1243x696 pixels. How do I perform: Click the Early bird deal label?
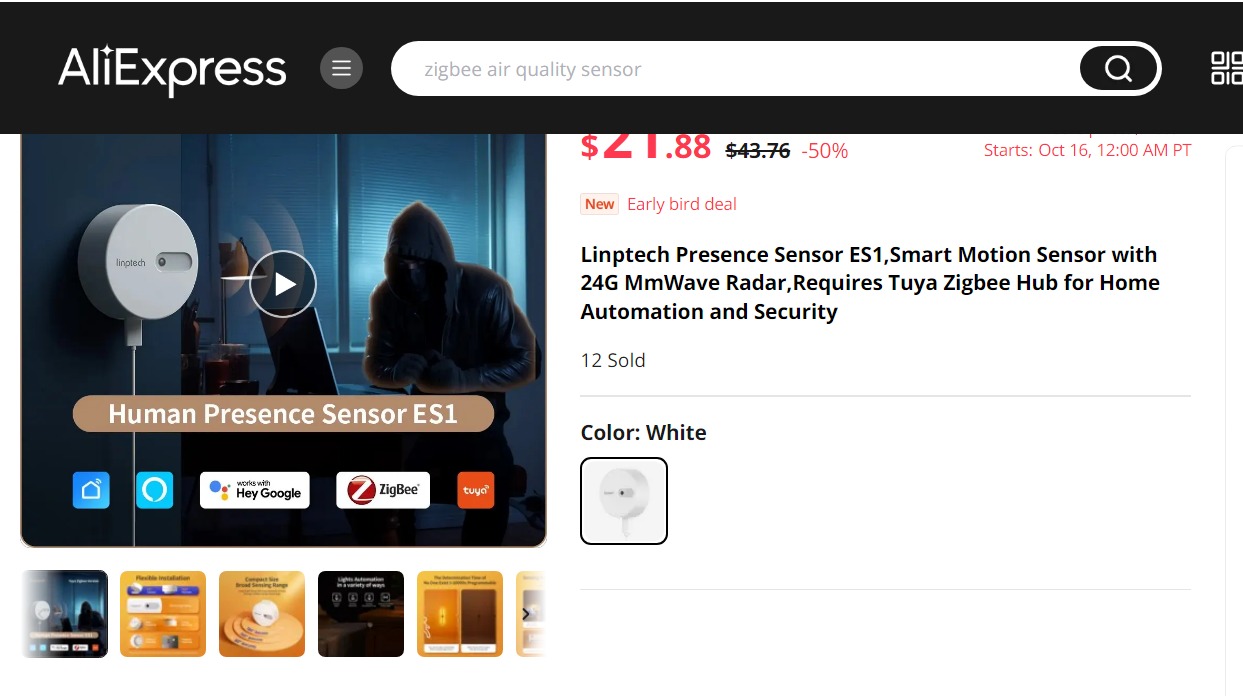coord(682,204)
